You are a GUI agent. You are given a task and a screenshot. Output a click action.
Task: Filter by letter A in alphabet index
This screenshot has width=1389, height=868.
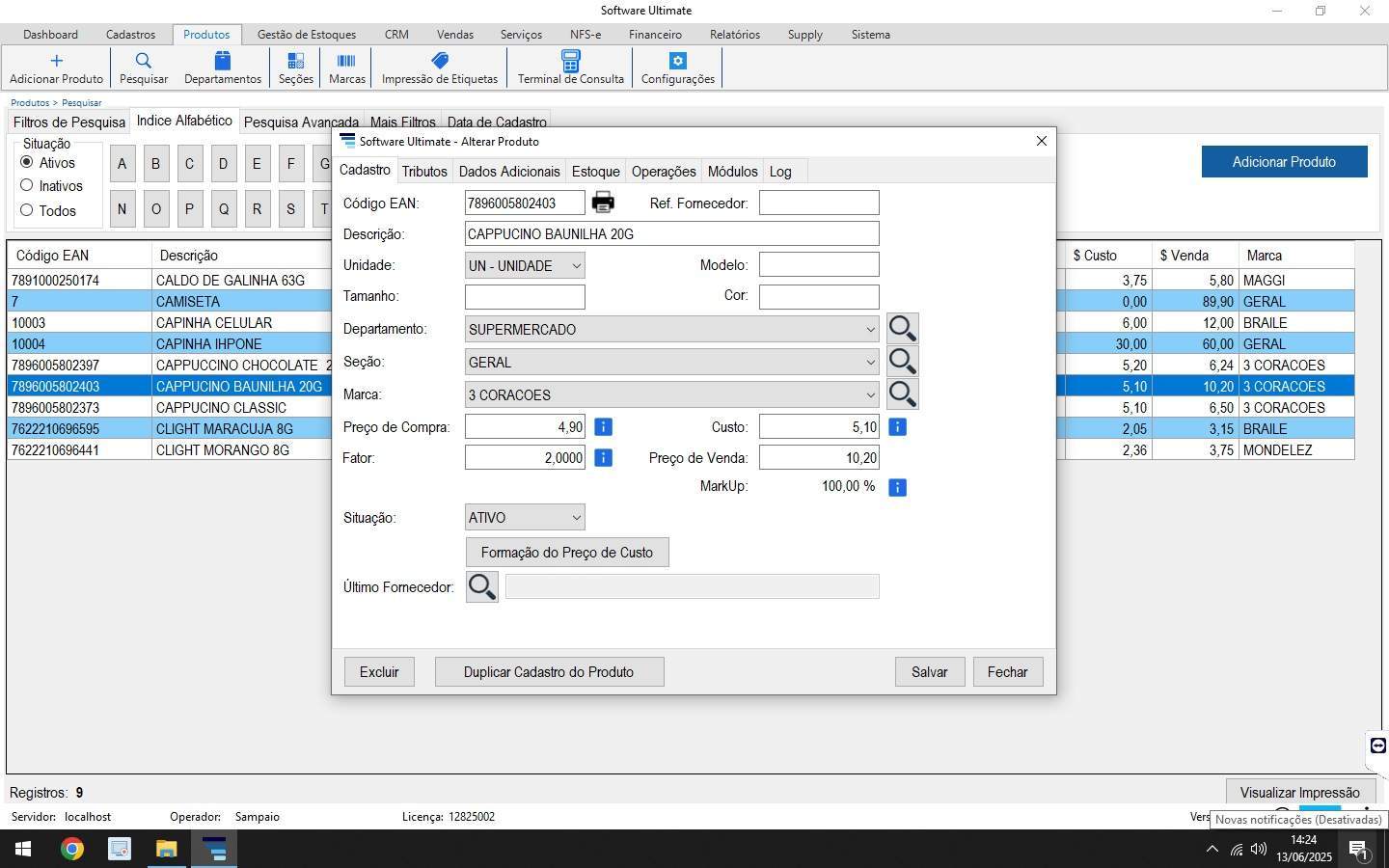(122, 164)
